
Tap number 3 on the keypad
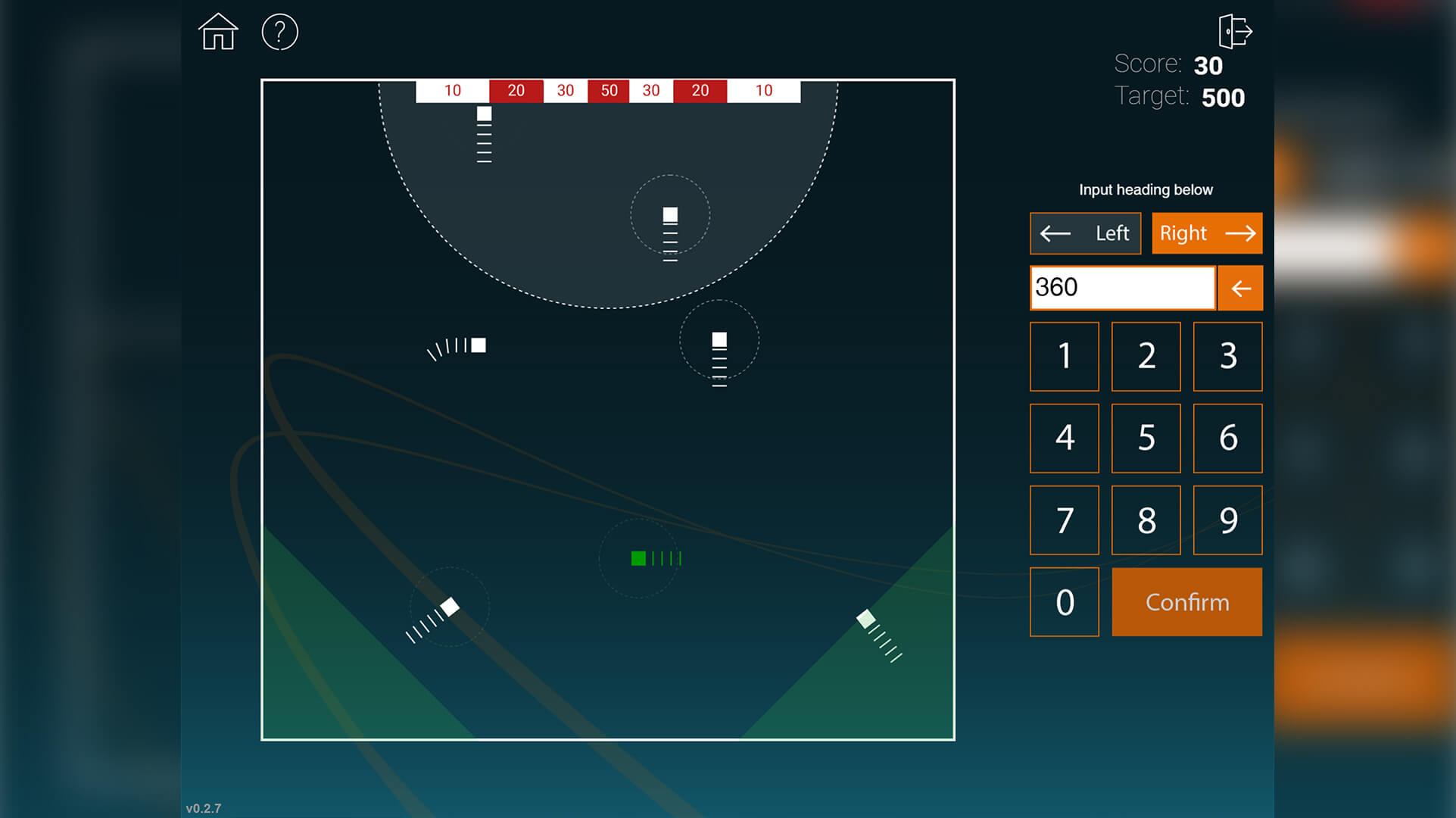click(x=1227, y=357)
